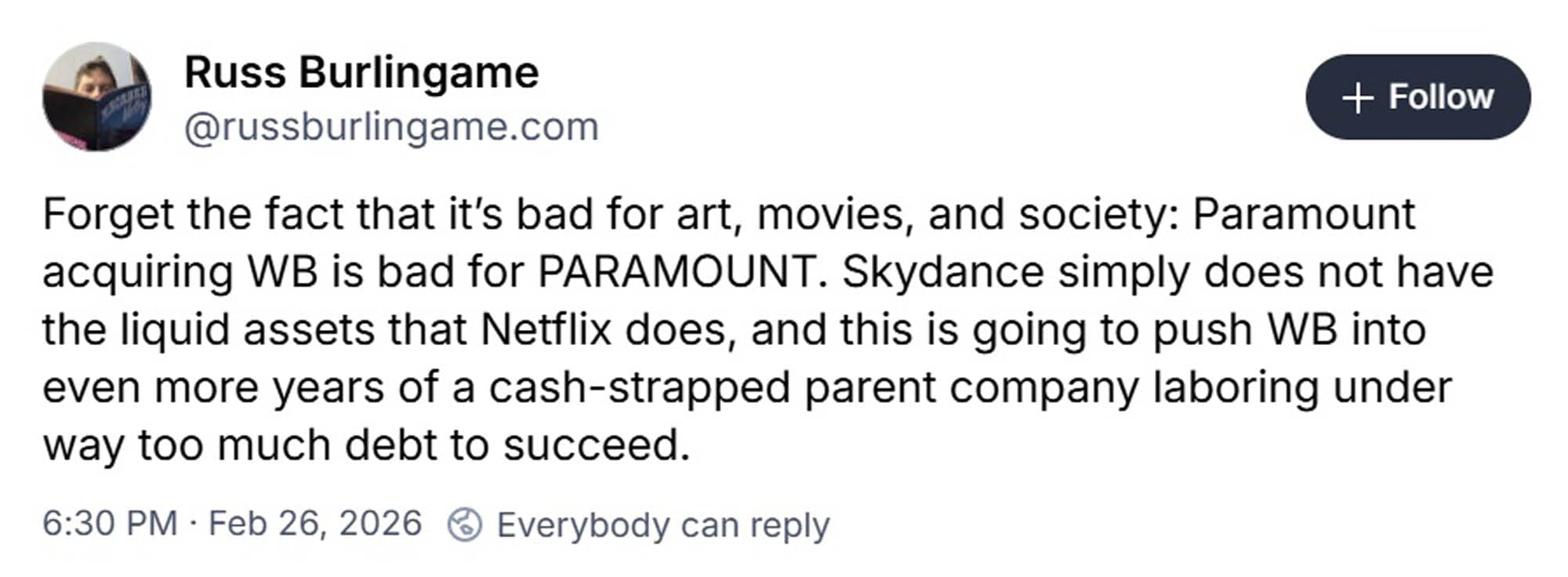Click the word "succeed." ending the post
This screenshot has width=1568, height=577.
click(597, 445)
